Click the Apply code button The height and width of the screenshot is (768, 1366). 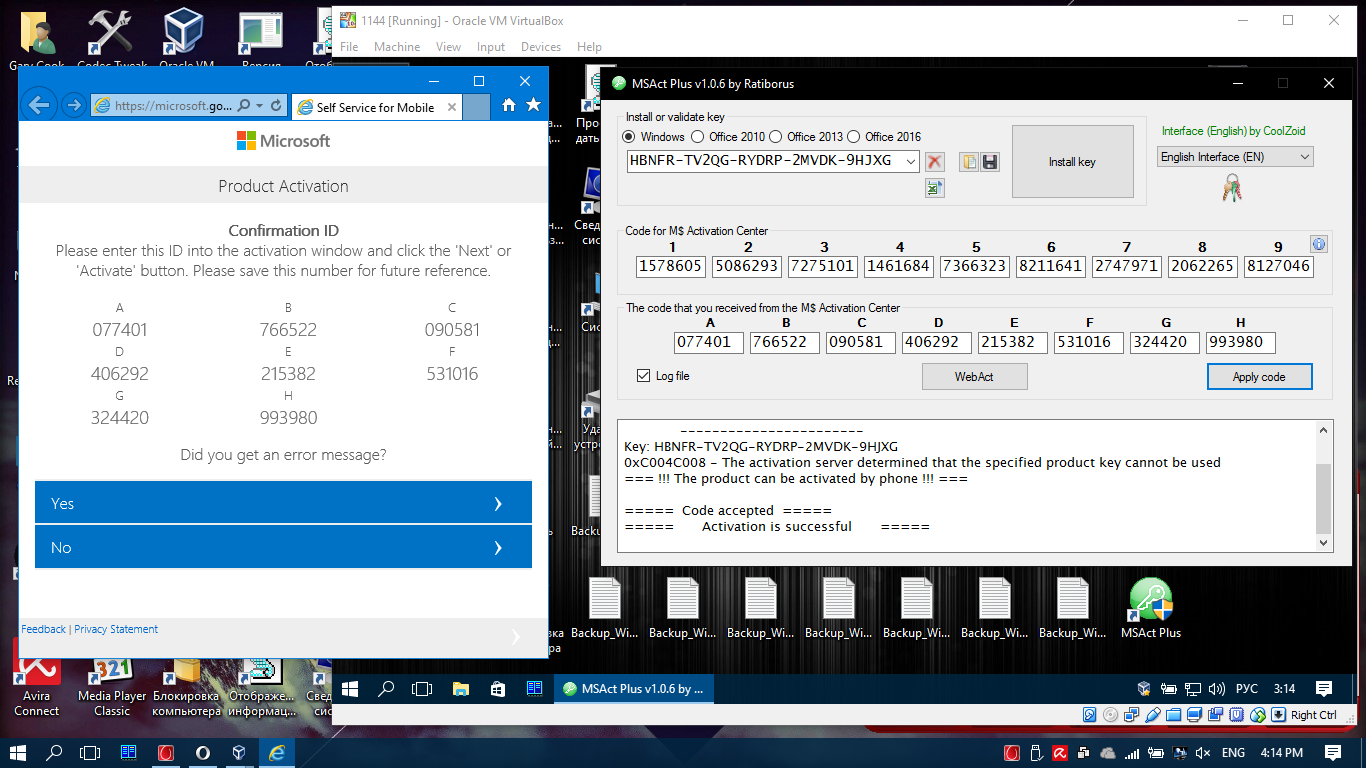[x=1259, y=377]
